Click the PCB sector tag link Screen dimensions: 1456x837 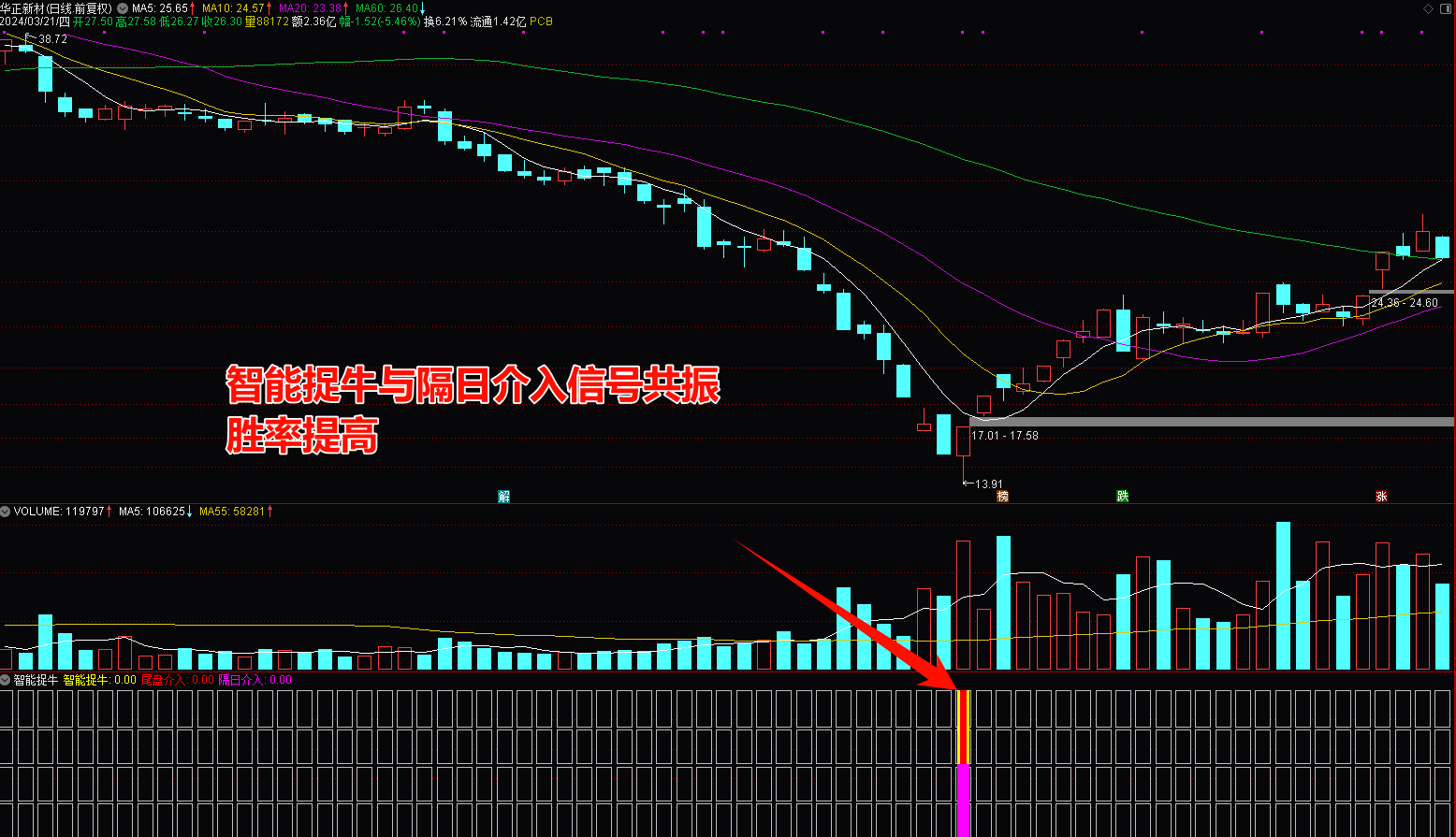(x=542, y=22)
